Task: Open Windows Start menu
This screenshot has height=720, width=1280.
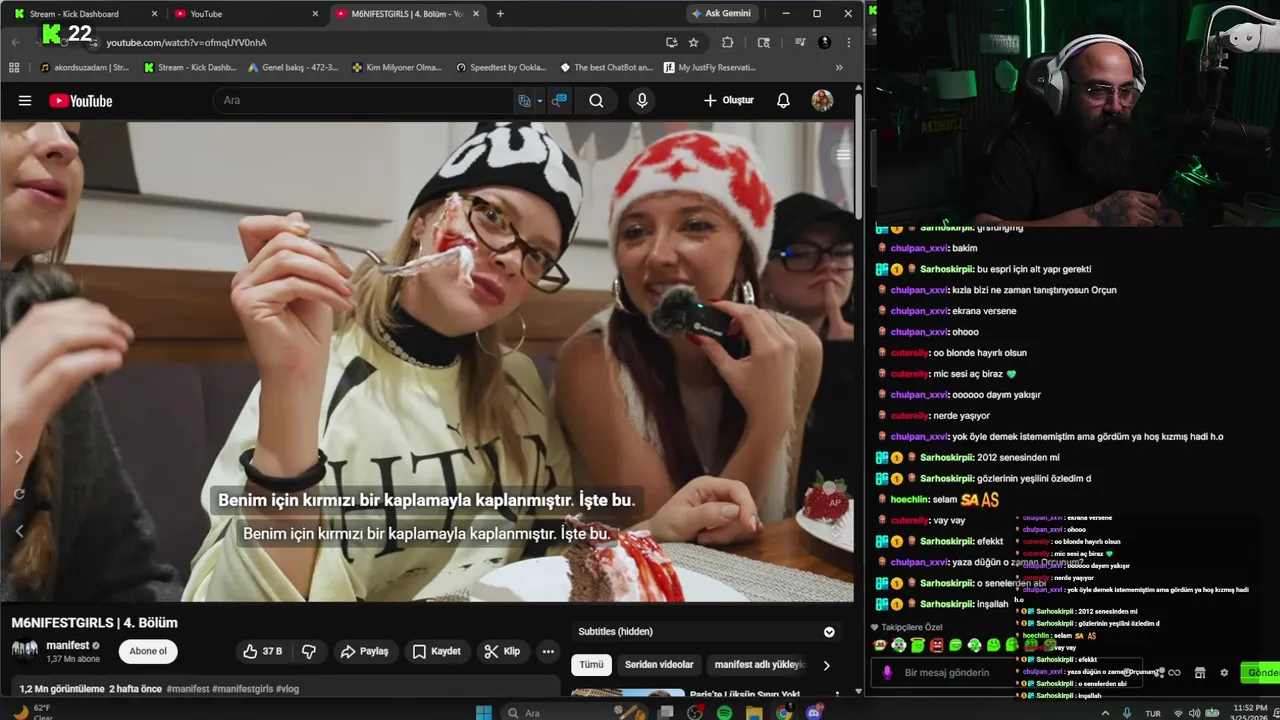Action: (x=484, y=712)
